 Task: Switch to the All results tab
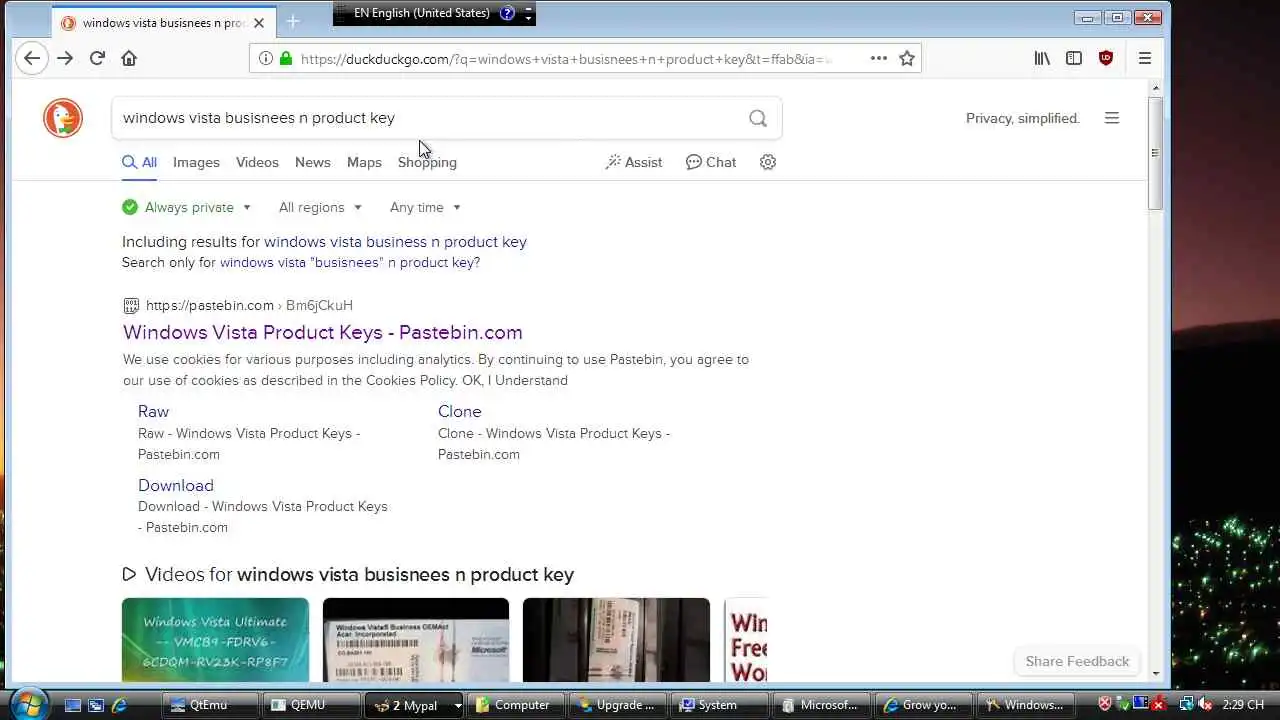(x=139, y=162)
